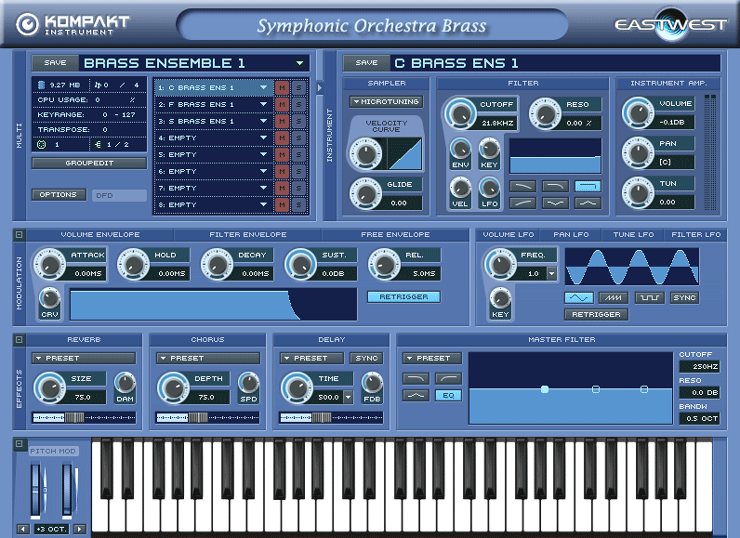740x538 pixels.
Task: Click the GroupEdit button
Action: click(89, 163)
